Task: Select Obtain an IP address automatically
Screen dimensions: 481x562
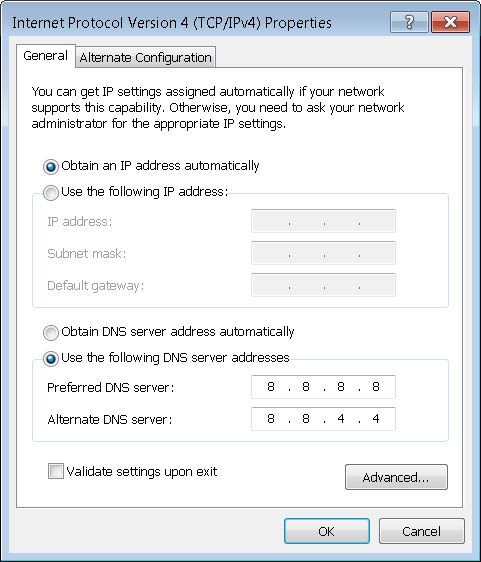Action: pyautogui.click(x=51, y=167)
